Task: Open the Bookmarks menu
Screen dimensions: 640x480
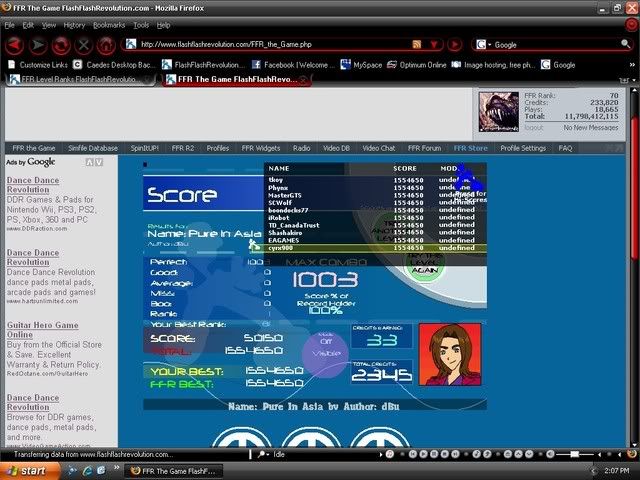Action: pos(109,24)
